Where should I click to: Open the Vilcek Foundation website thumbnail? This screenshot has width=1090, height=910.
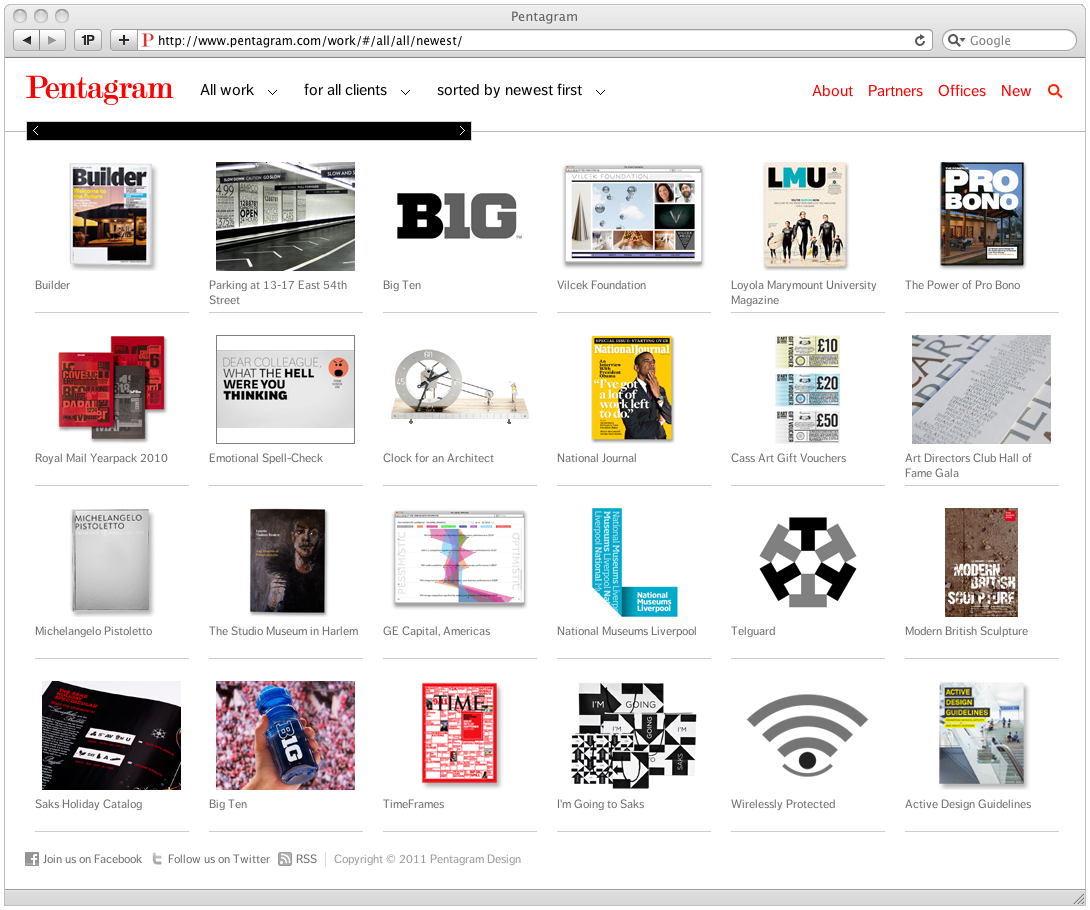(633, 216)
